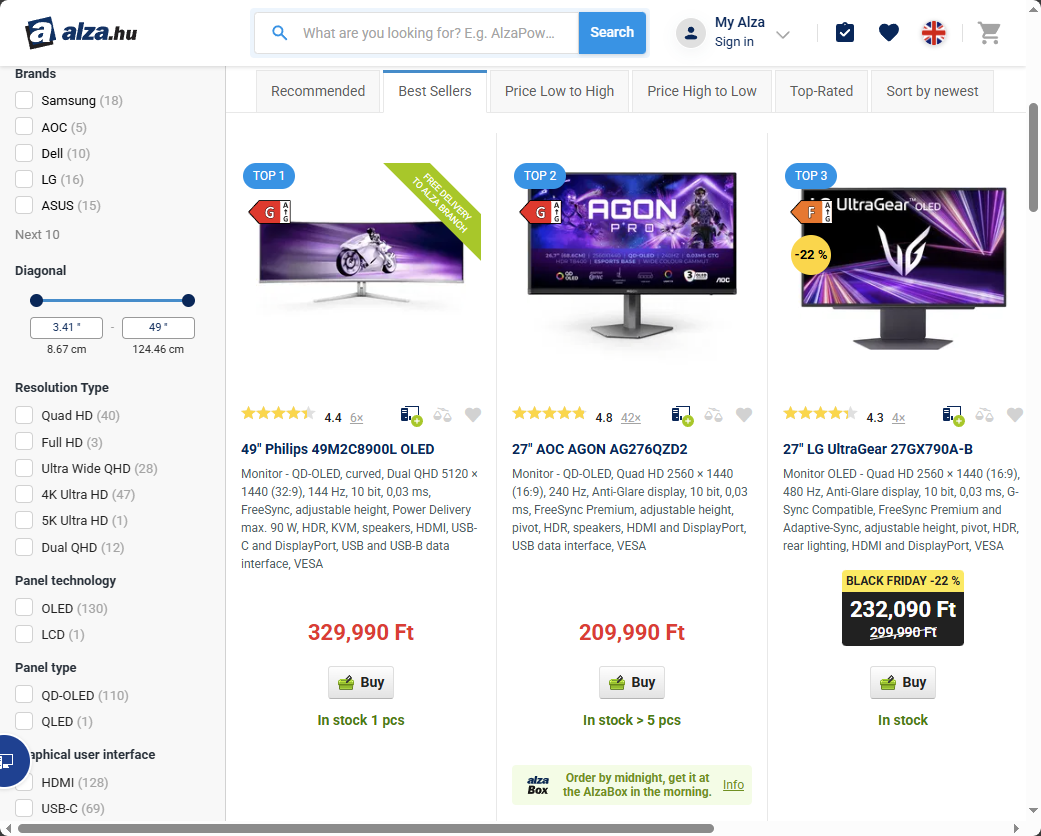Open the clipboard checklist orders icon
Viewport: 1041px width, 836px height.
coord(844,32)
